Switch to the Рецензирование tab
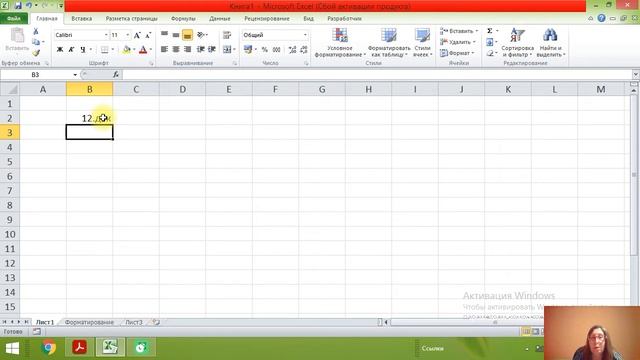This screenshot has width=640, height=360. [x=267, y=18]
